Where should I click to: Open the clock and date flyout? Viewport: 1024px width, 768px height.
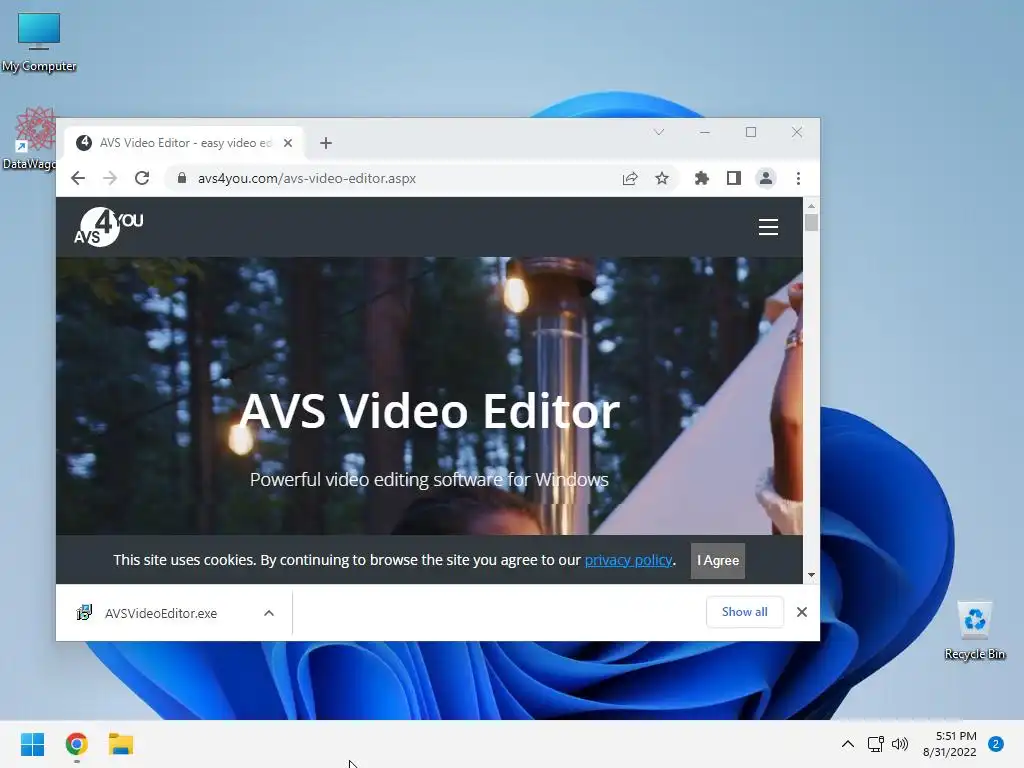point(950,744)
